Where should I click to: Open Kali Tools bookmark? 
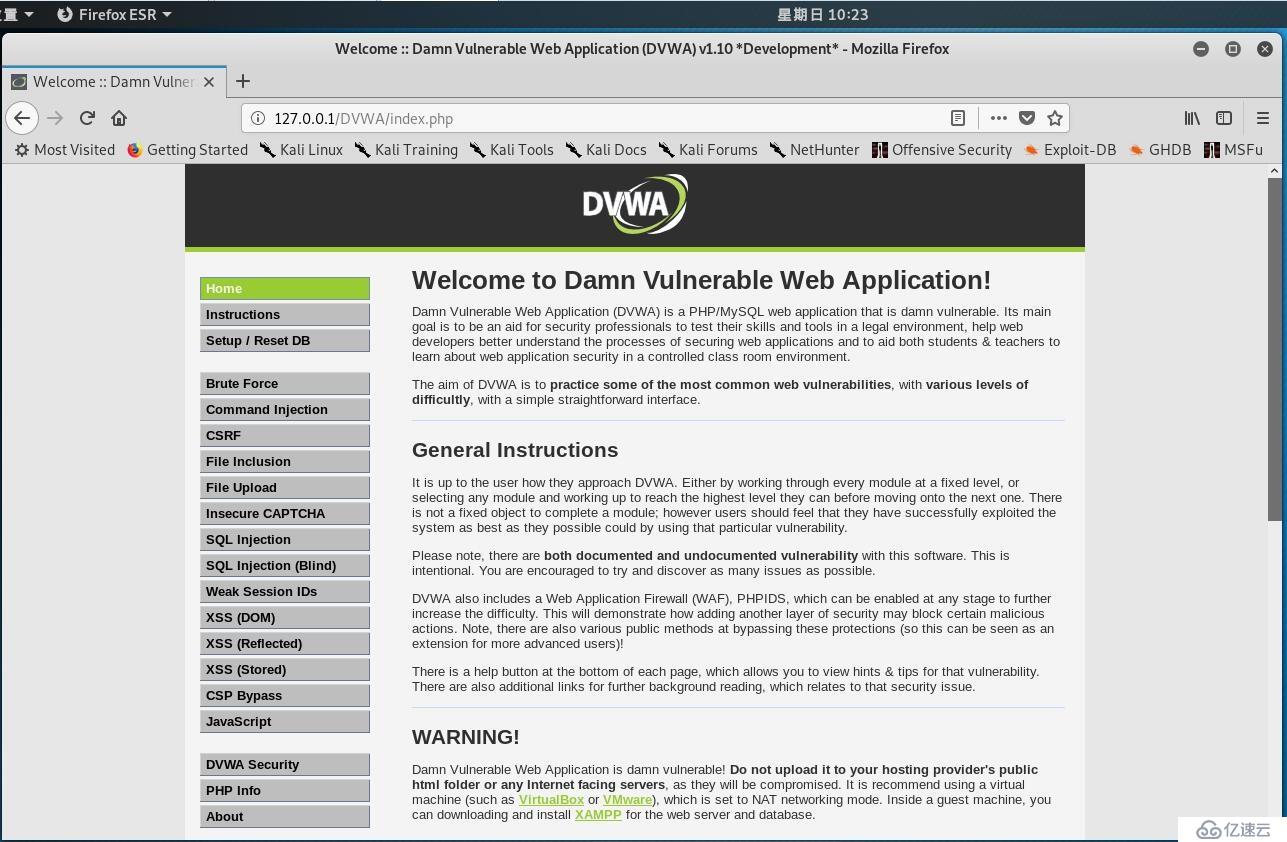click(x=510, y=149)
